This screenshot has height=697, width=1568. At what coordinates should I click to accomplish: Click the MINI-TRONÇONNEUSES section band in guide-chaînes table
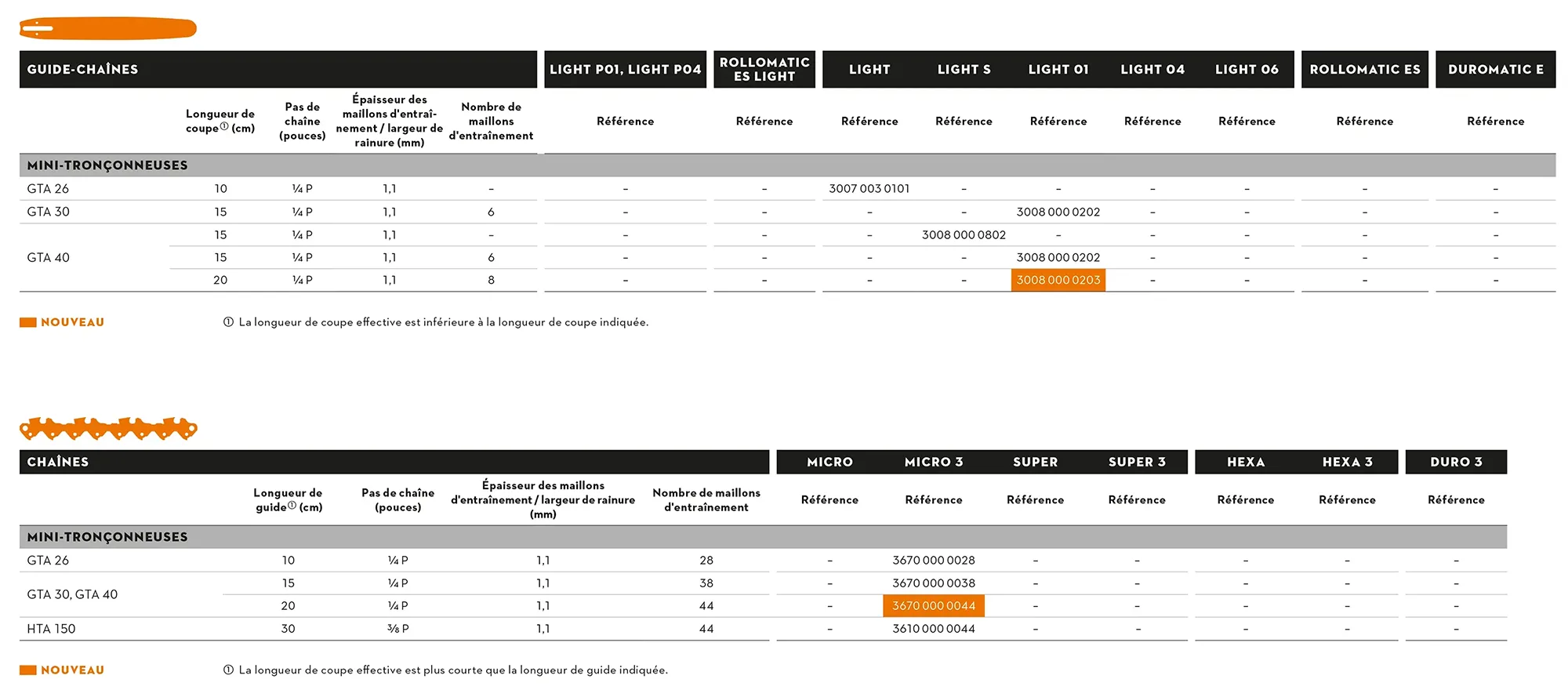(788, 165)
